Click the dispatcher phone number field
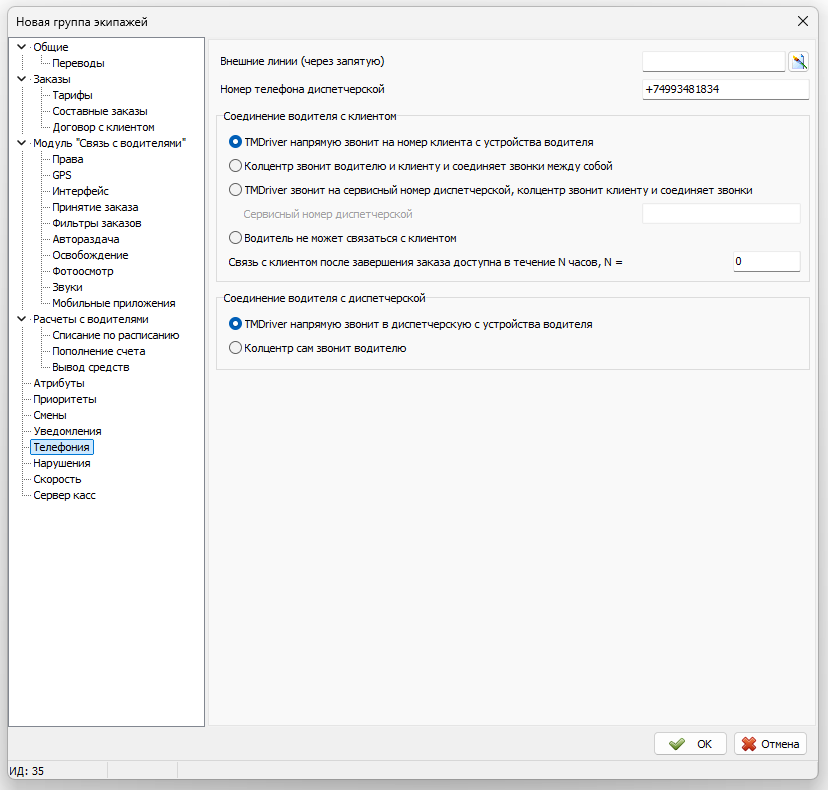The image size is (828, 790). [x=726, y=89]
